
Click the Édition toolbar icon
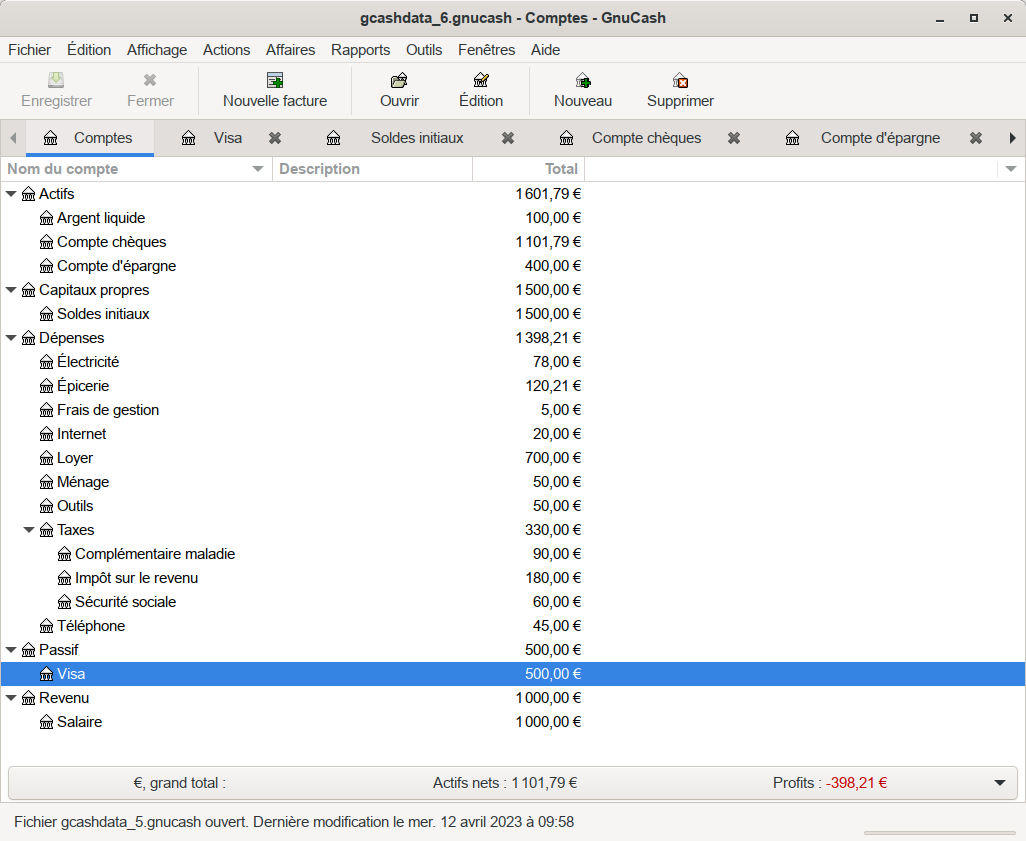pos(481,81)
